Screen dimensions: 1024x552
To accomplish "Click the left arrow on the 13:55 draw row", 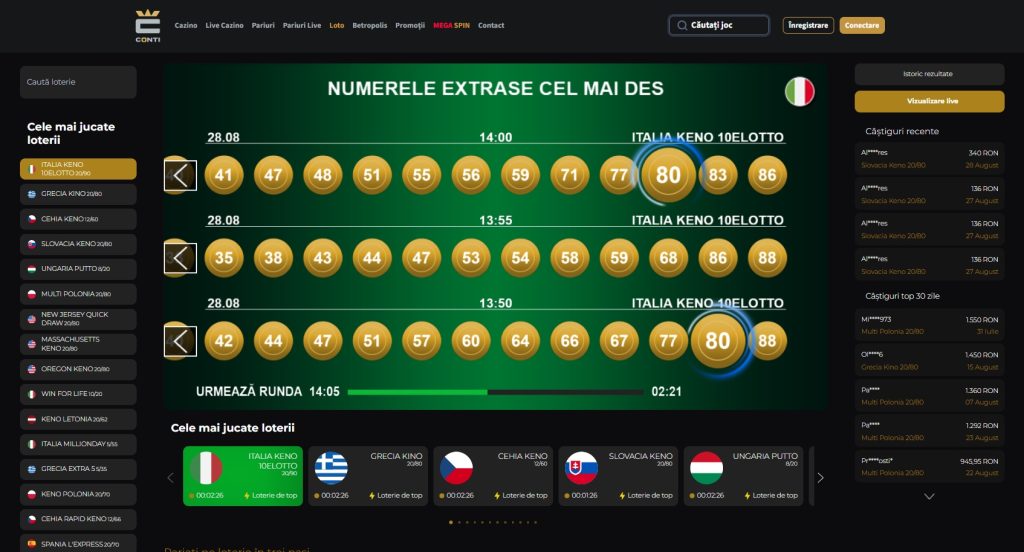I will click(x=180, y=258).
